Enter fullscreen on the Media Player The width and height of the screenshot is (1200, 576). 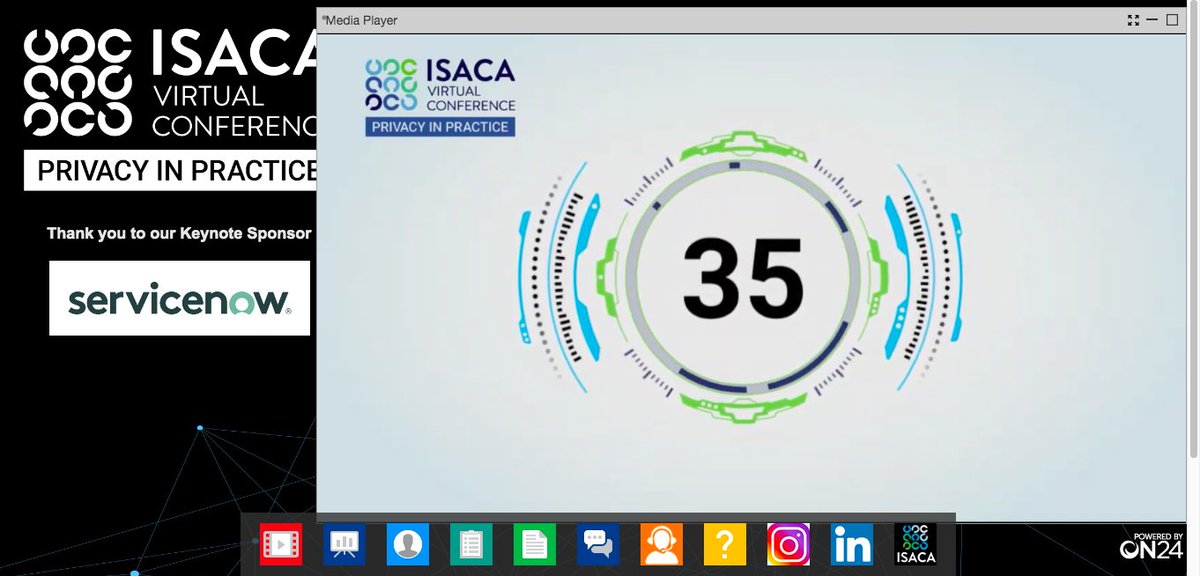pyautogui.click(x=1133, y=18)
